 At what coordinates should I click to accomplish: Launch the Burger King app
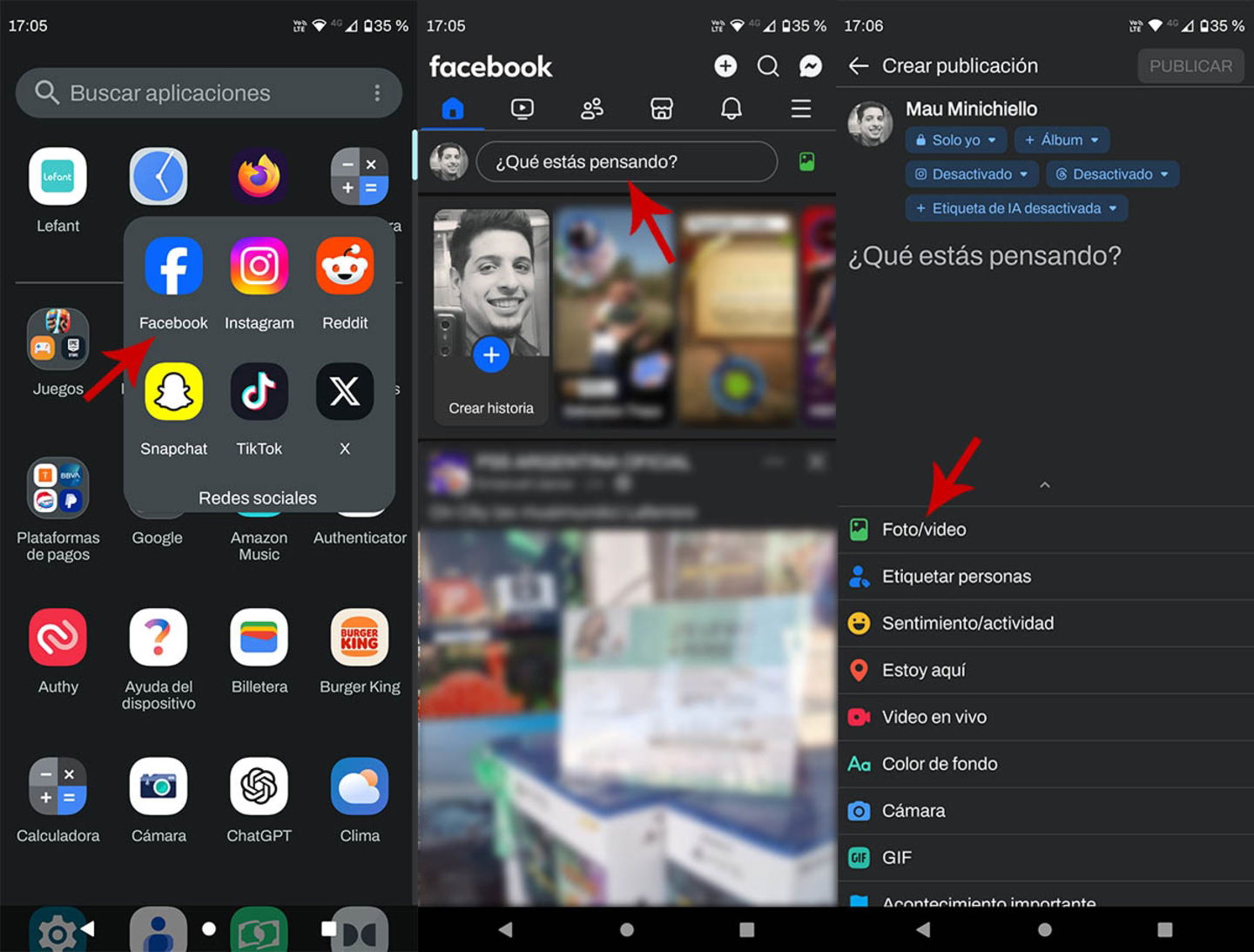[x=360, y=637]
